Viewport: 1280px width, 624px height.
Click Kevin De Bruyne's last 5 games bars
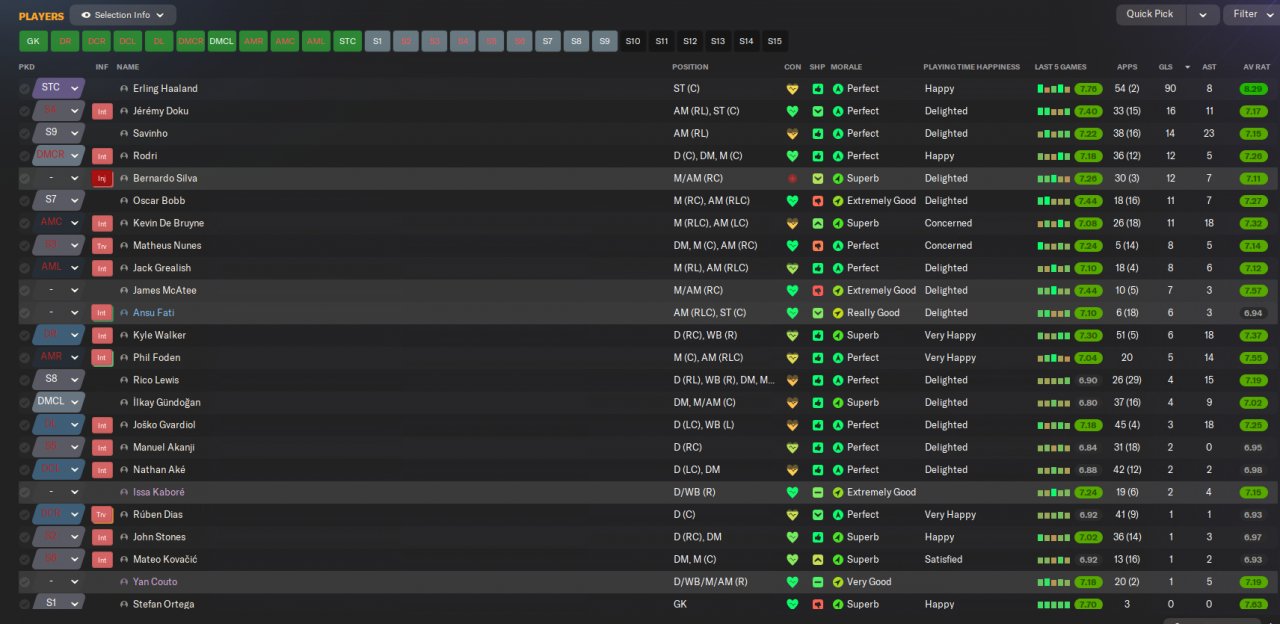pos(1053,223)
